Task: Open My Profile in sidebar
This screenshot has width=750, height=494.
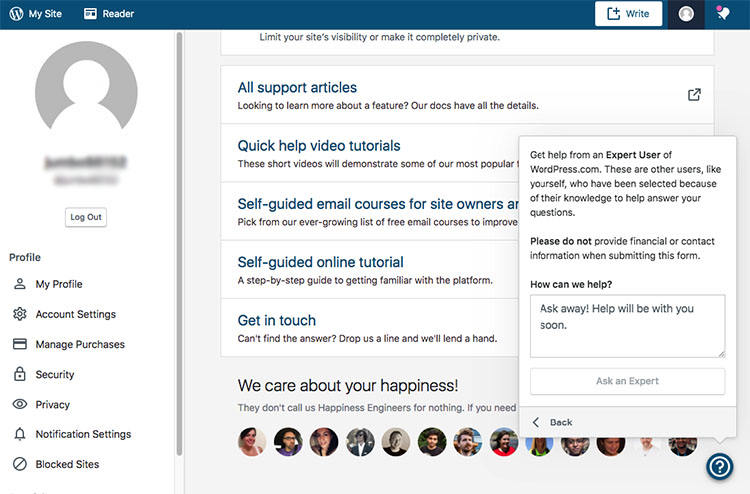Action: (59, 284)
